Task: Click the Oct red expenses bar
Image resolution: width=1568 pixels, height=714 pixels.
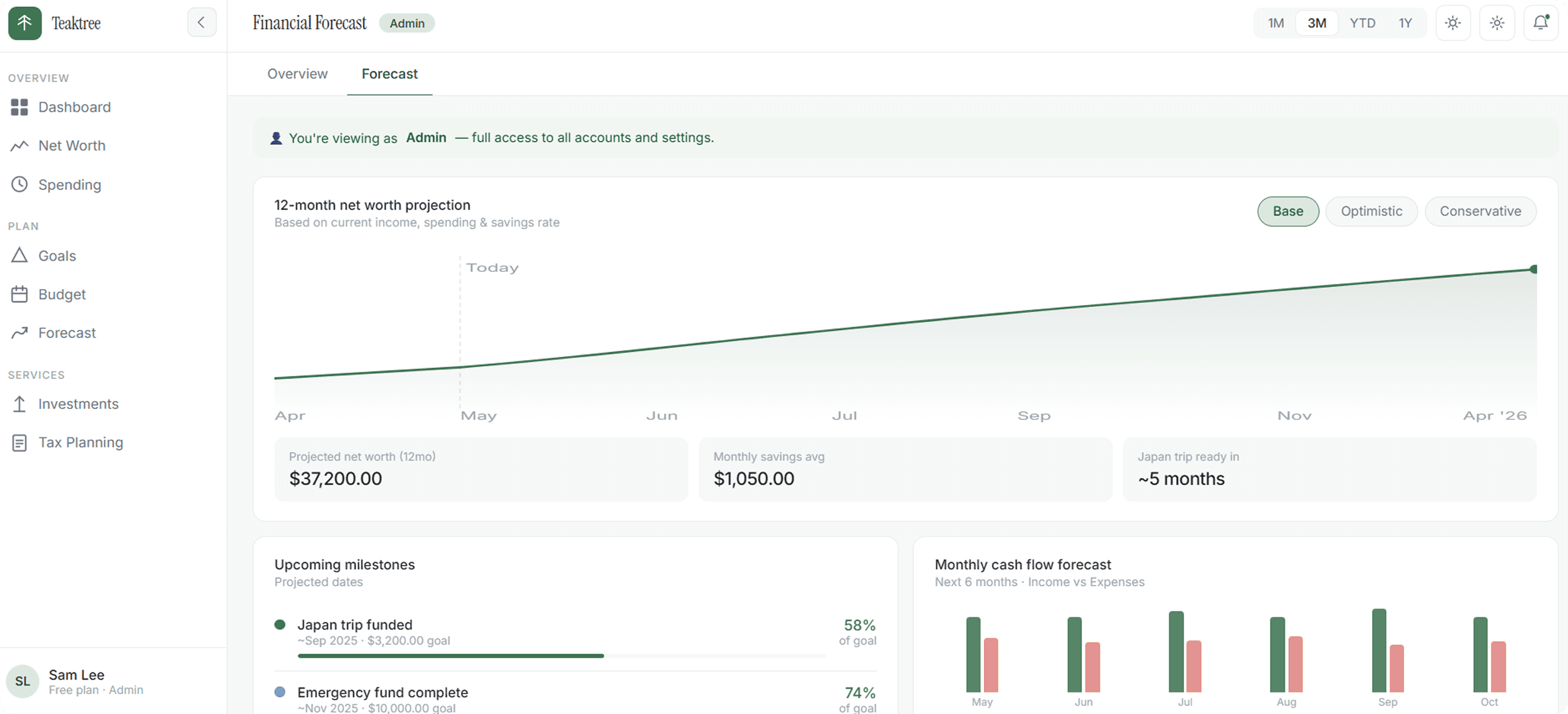Action: click(1498, 667)
